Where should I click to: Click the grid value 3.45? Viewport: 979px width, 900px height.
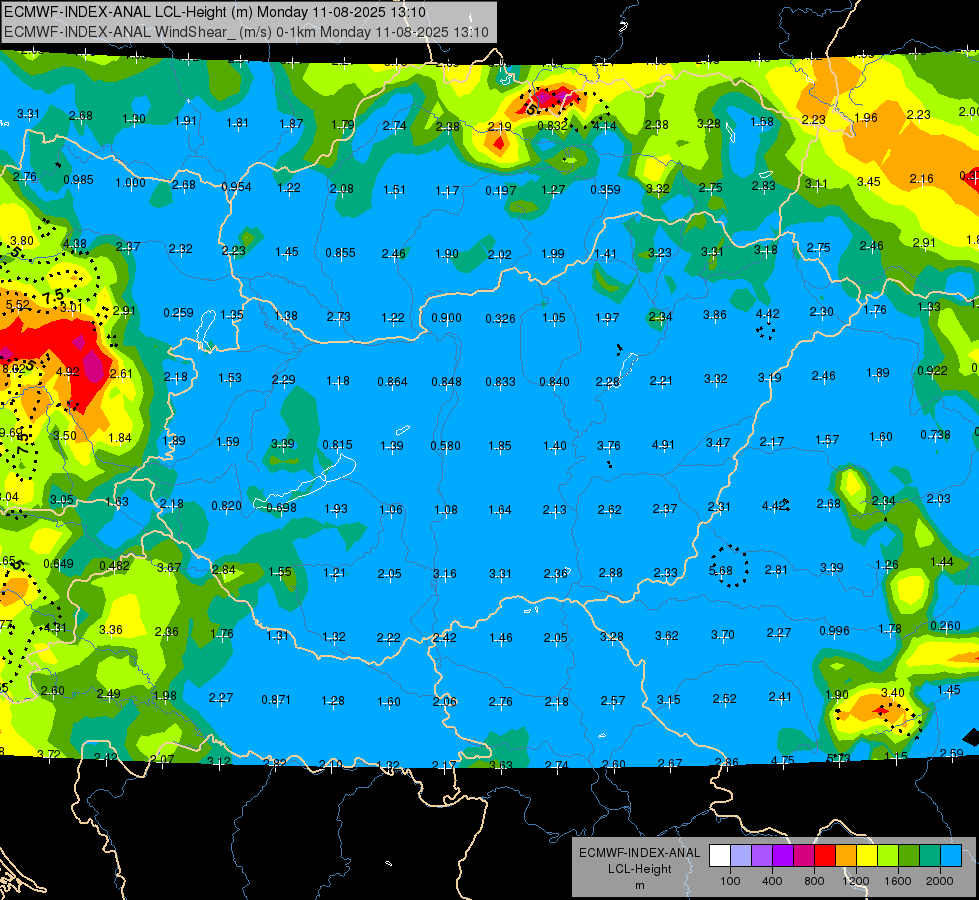[x=869, y=182]
